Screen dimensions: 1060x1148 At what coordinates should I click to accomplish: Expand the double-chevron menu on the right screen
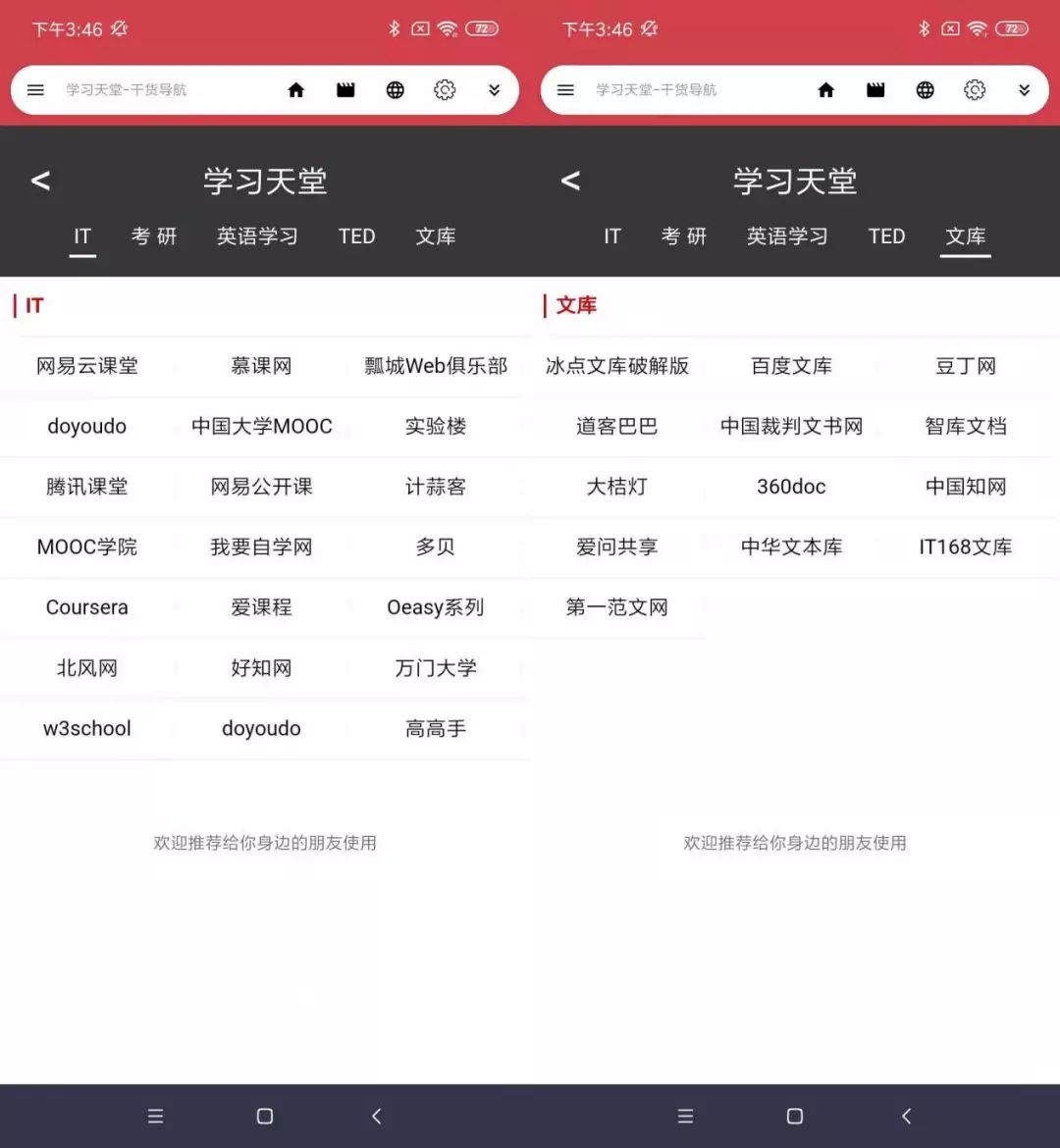1024,90
